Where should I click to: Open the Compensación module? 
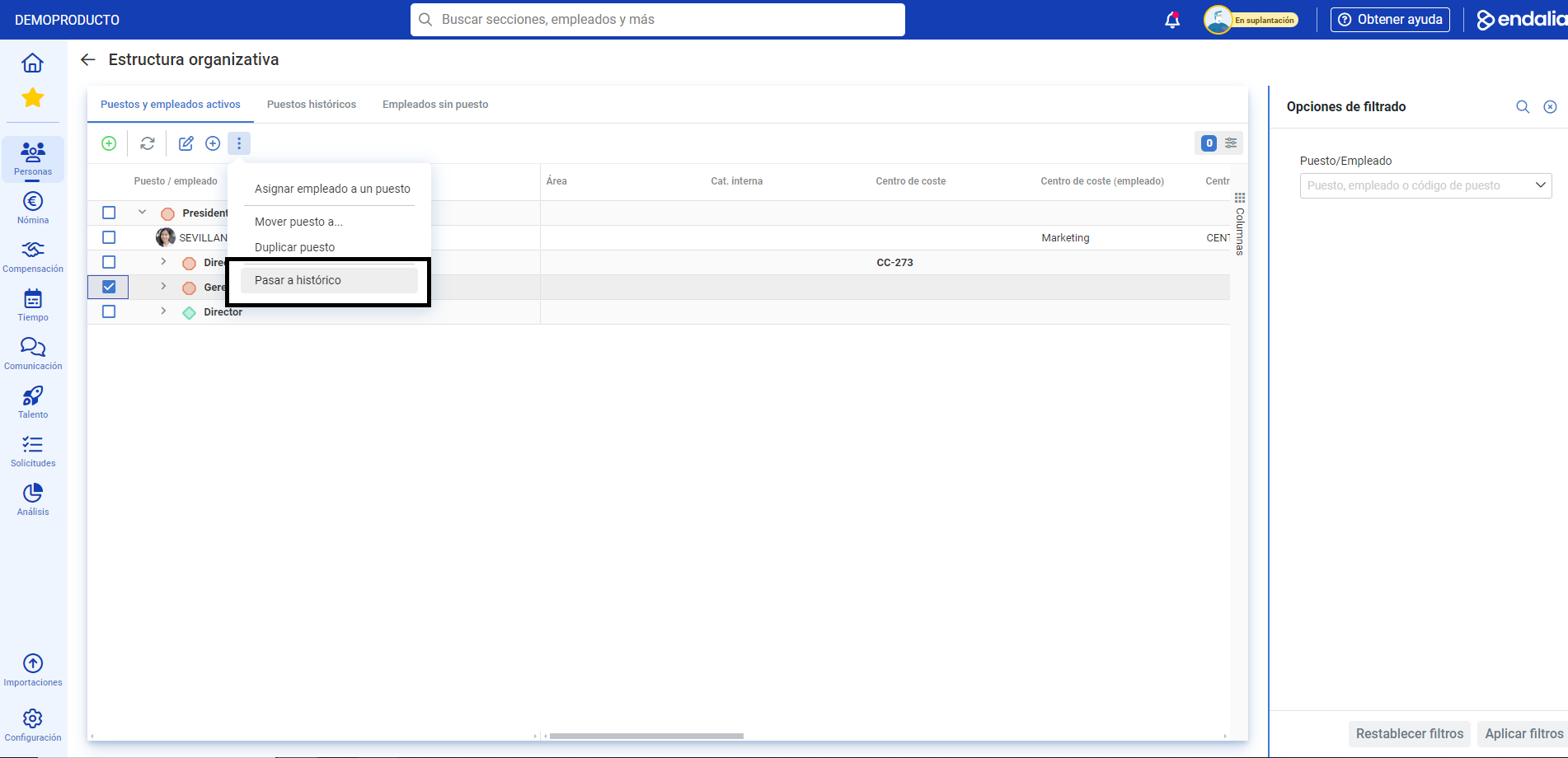pos(33,256)
